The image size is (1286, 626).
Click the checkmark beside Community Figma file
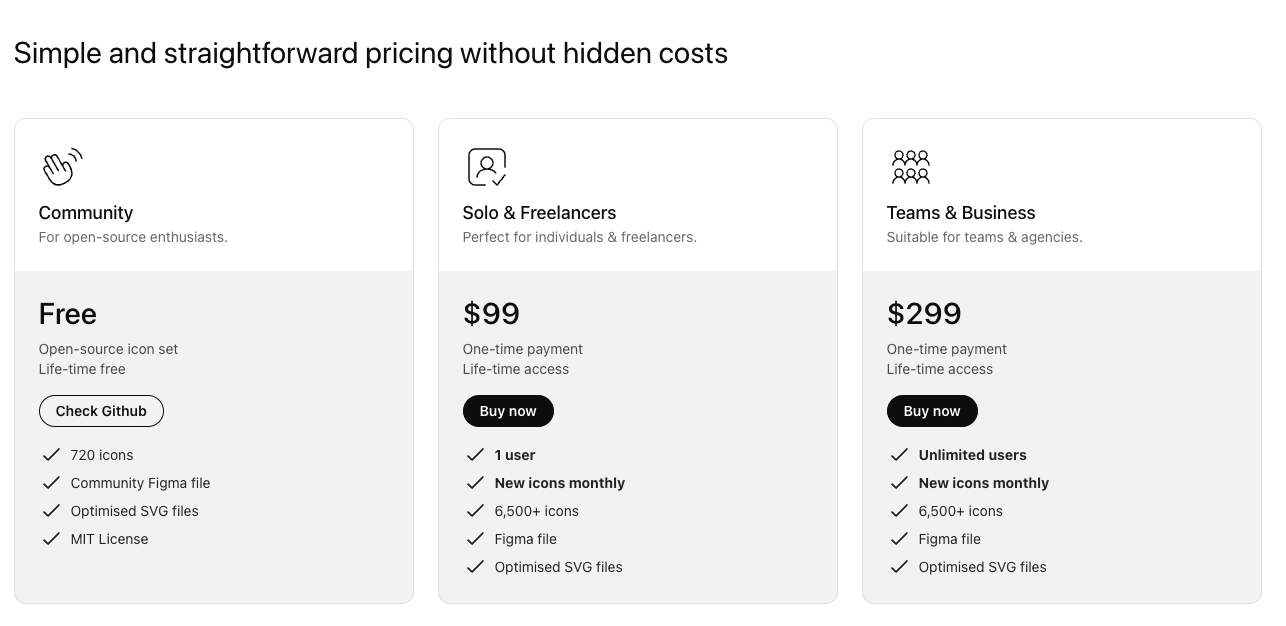tap(52, 483)
